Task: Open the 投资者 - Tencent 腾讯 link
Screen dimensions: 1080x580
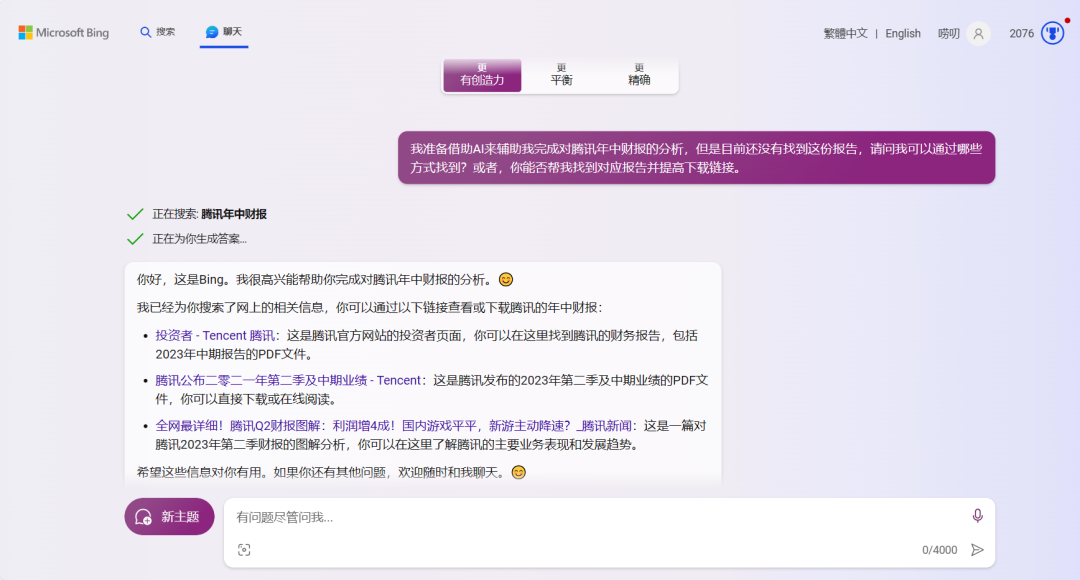Action: (x=214, y=335)
